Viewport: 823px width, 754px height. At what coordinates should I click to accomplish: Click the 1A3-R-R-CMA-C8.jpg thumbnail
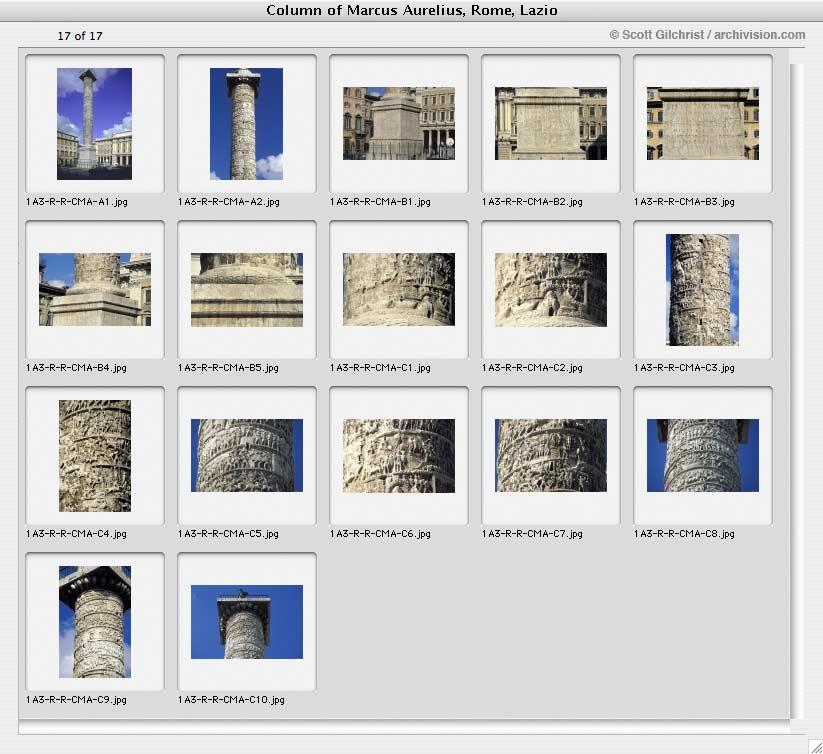coord(703,455)
